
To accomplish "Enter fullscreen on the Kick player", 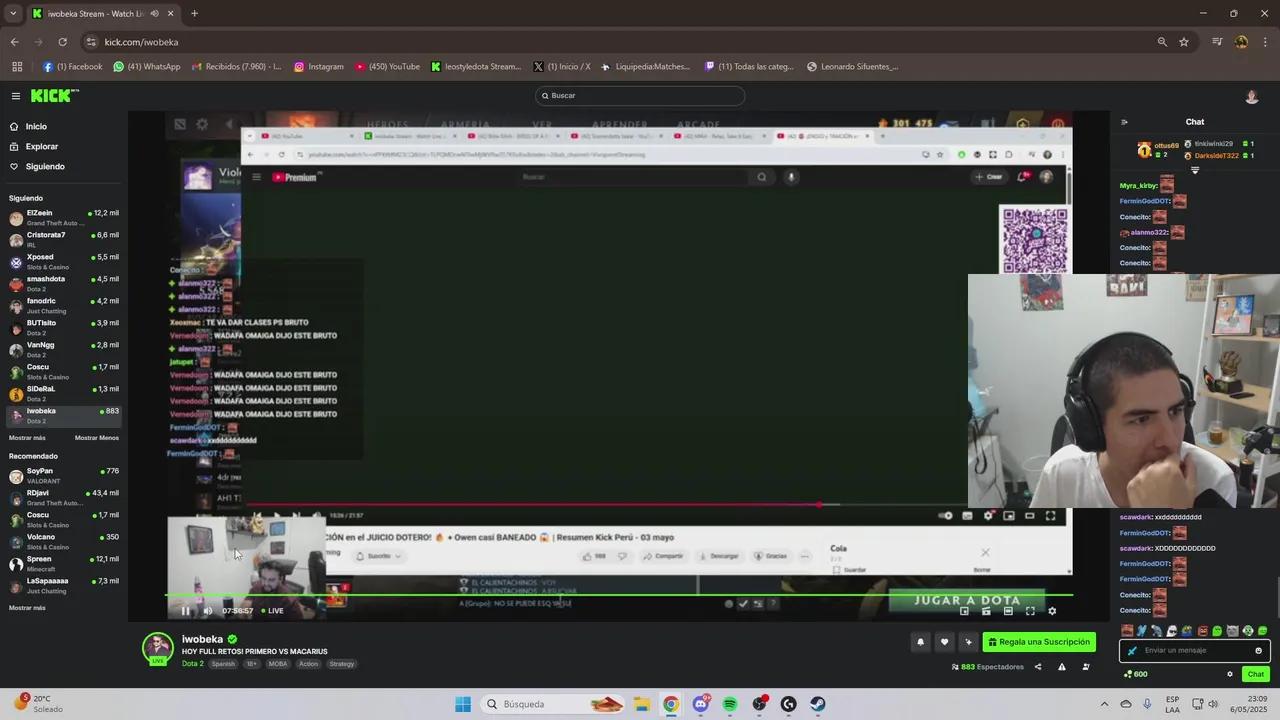I will [x=1030, y=611].
